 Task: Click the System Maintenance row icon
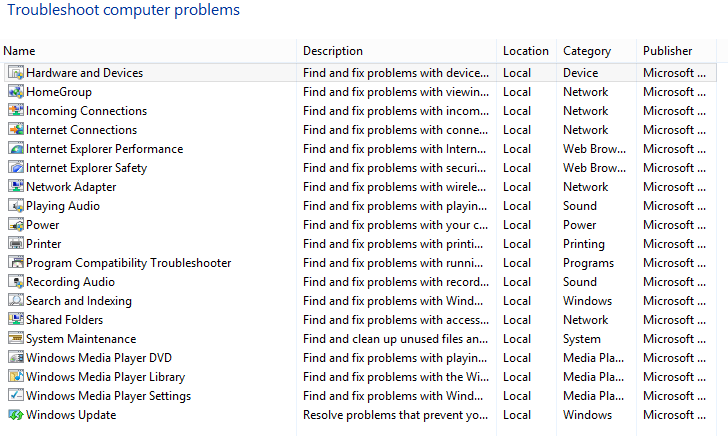pos(16,339)
